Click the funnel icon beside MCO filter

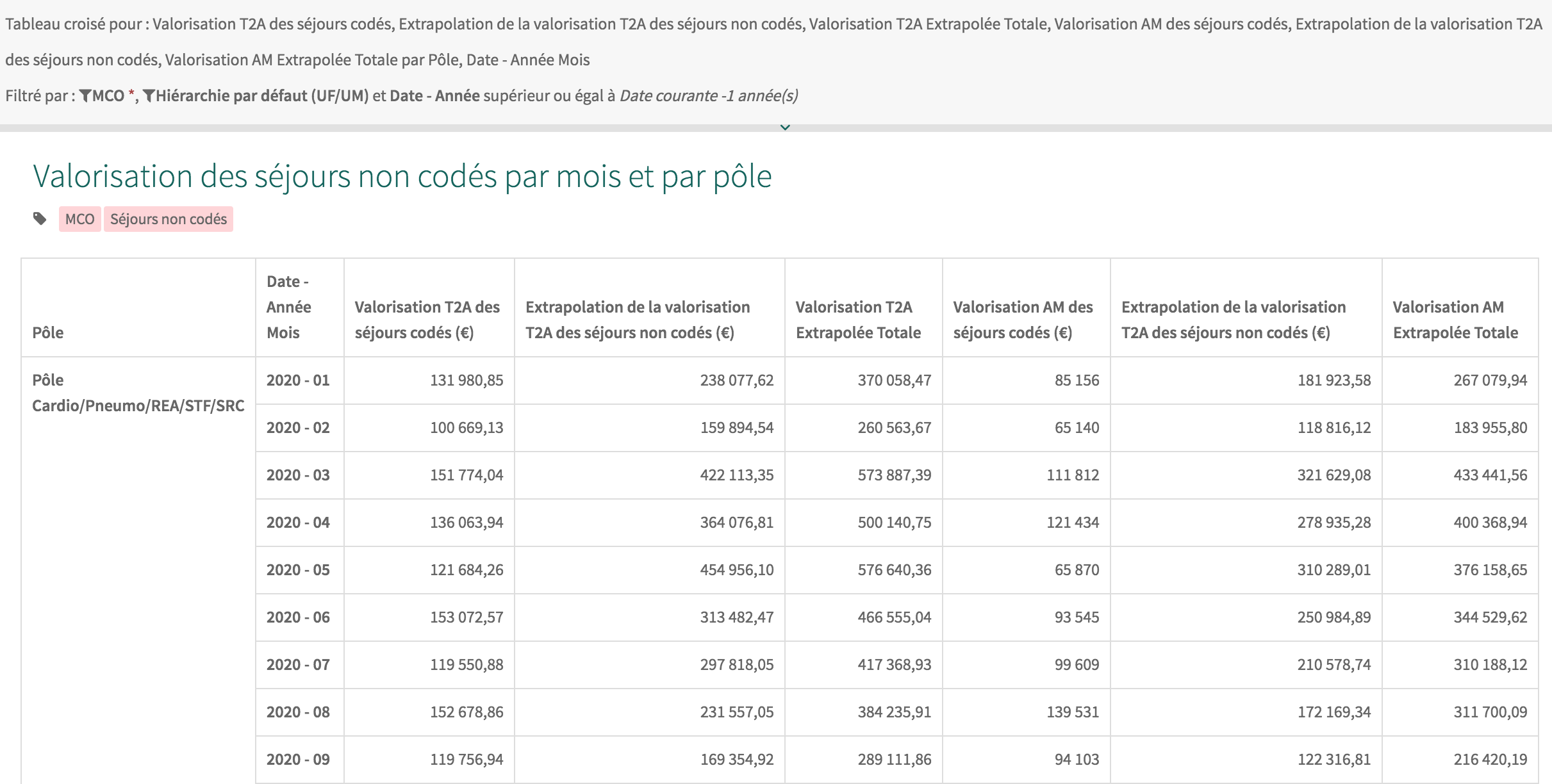pyautogui.click(x=85, y=96)
